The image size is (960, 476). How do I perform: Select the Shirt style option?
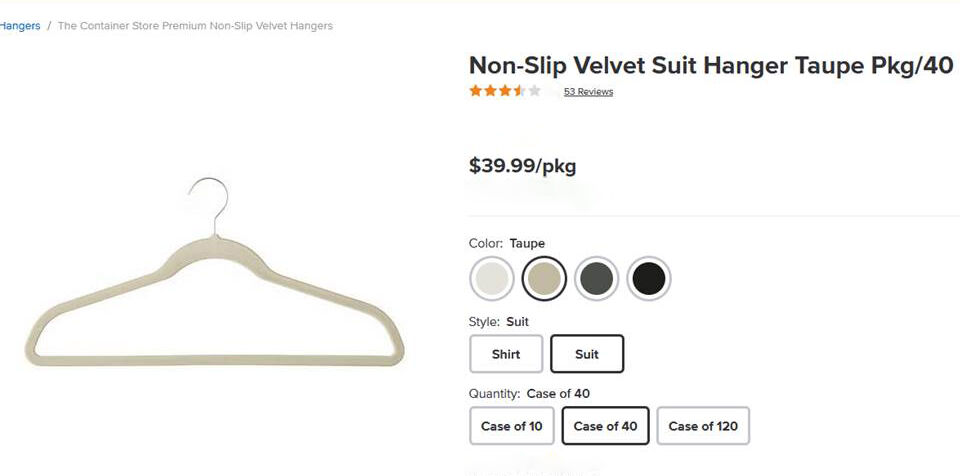tap(506, 354)
